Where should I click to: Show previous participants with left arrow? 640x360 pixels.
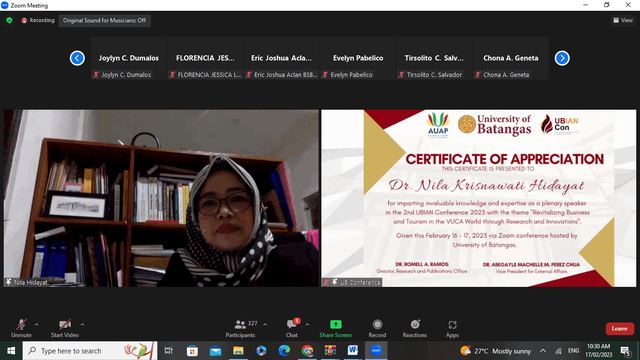(x=77, y=58)
